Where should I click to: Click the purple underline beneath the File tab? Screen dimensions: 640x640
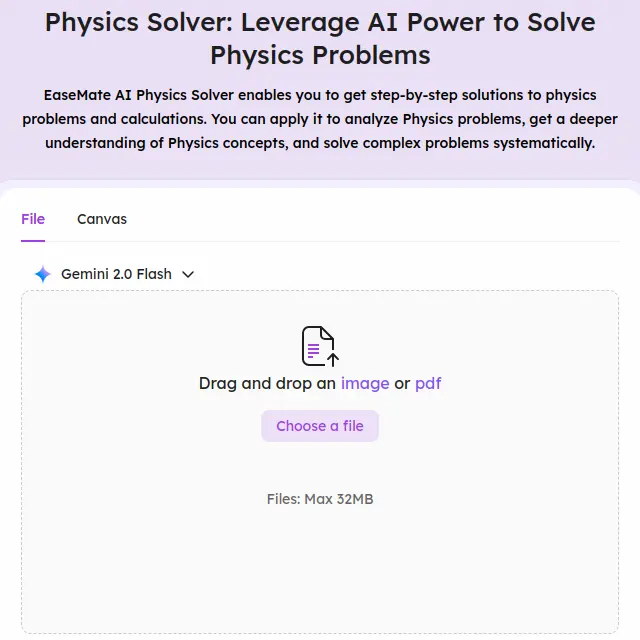(x=33, y=240)
